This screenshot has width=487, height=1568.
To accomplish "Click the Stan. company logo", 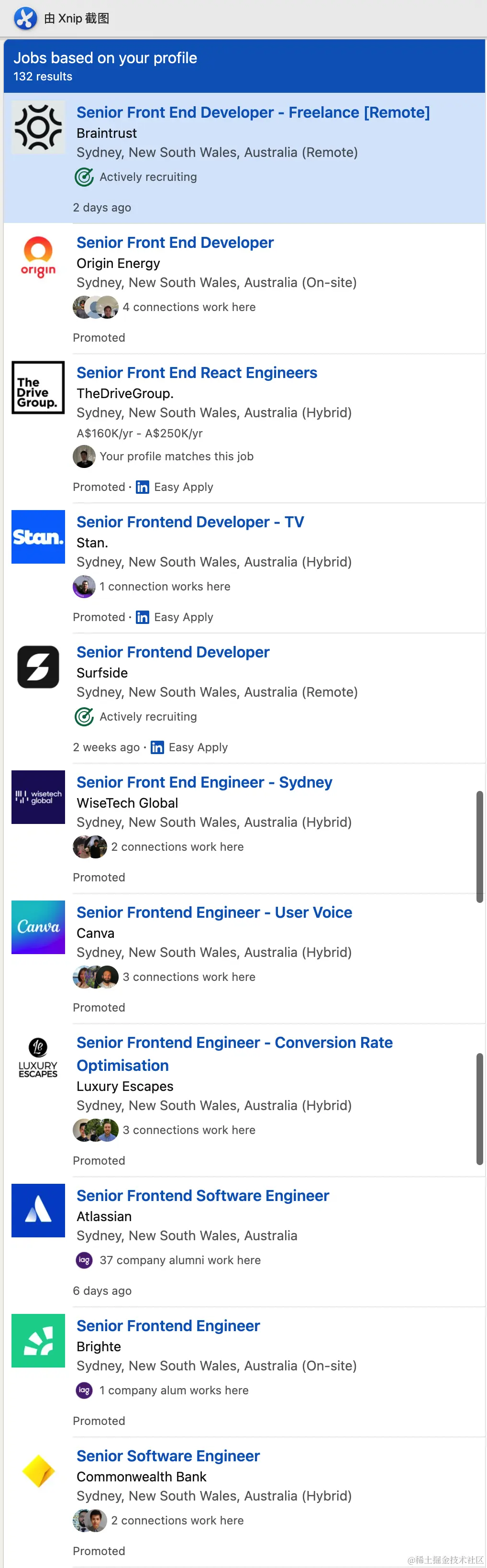I will click(x=38, y=536).
